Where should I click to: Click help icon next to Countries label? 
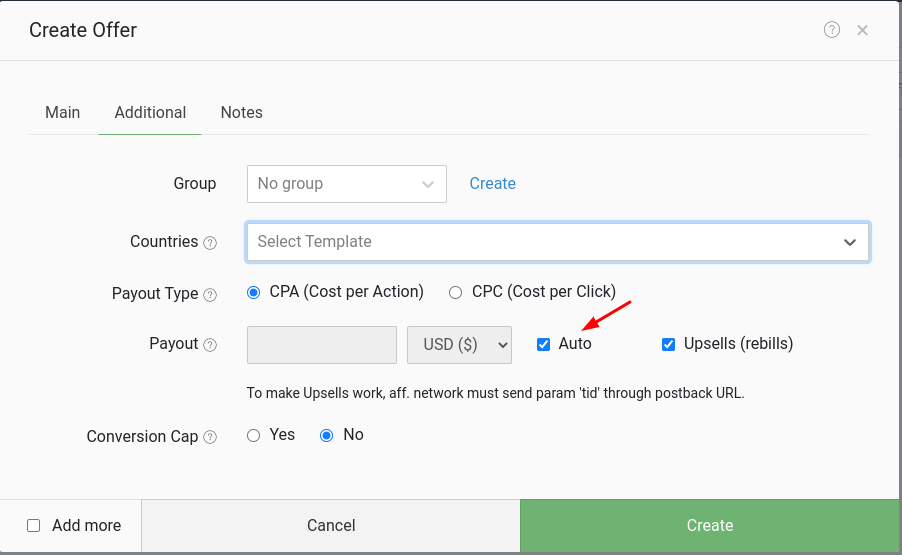click(210, 242)
